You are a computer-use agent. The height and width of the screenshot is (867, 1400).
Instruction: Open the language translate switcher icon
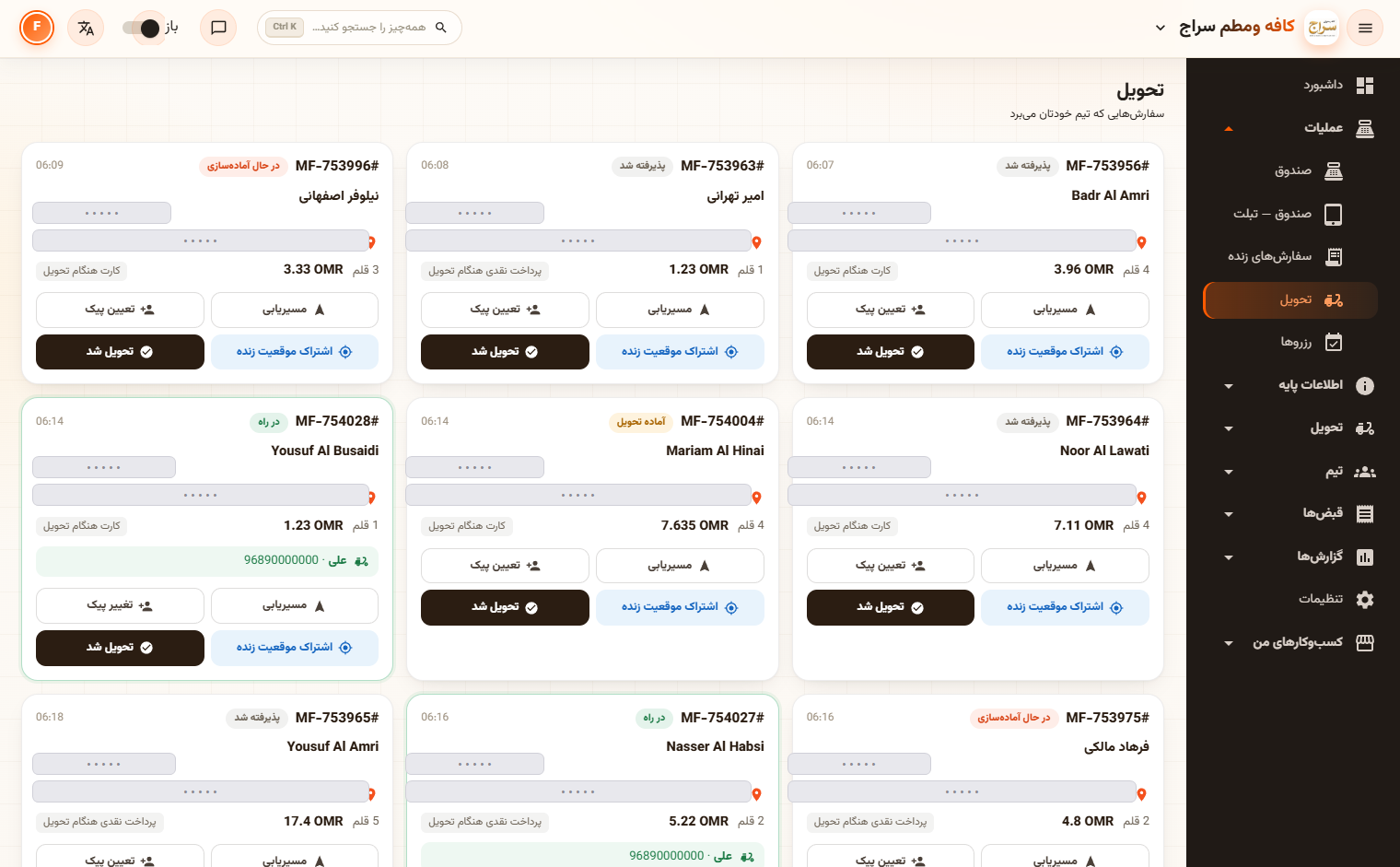point(86,28)
